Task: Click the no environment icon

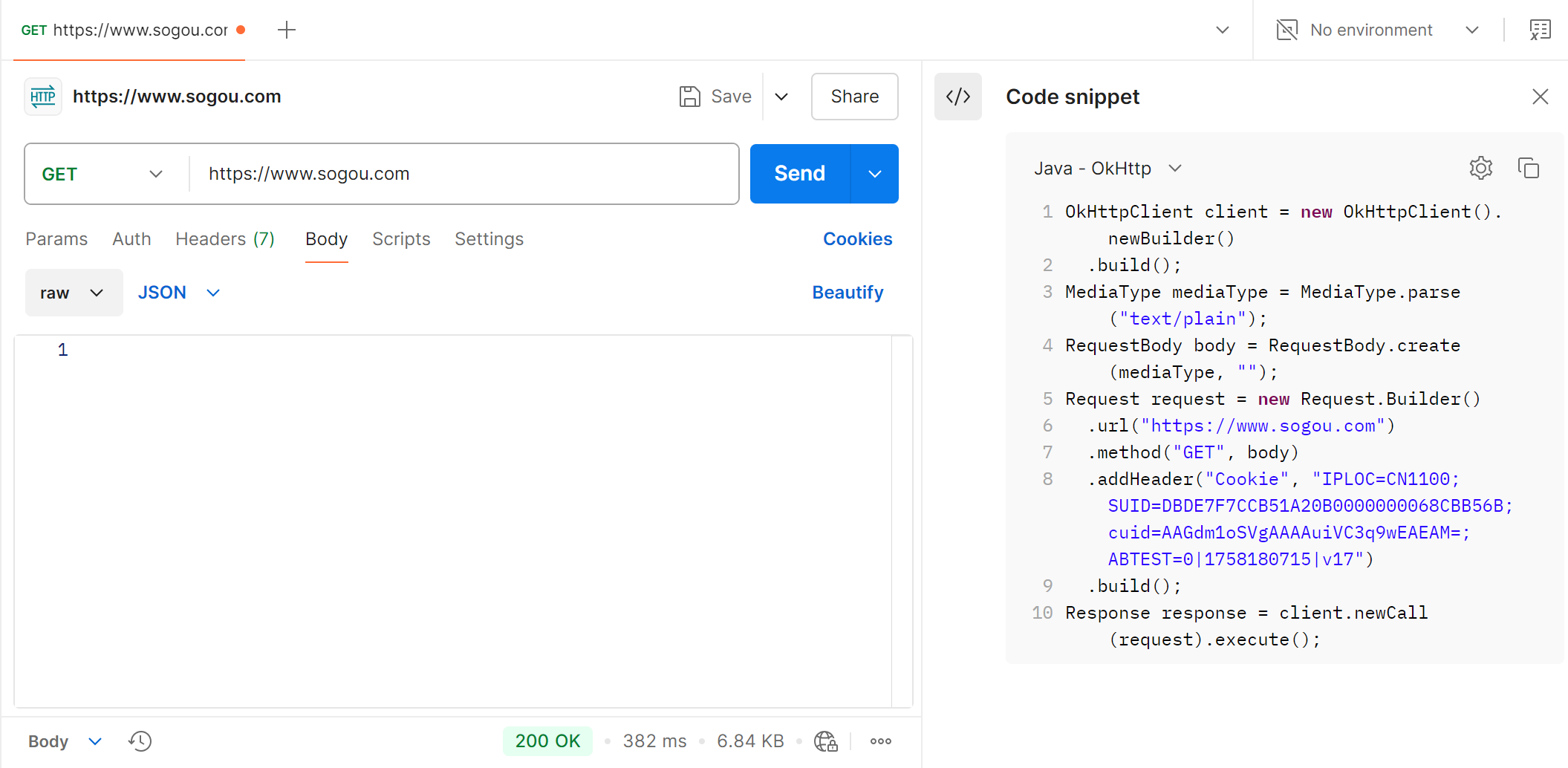Action: click(1286, 30)
